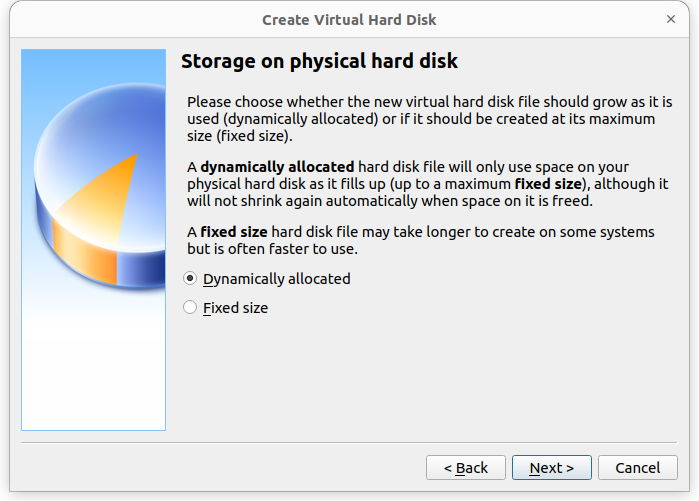
Task: Choose the Fixed size radio option
Action: pyautogui.click(x=190, y=308)
